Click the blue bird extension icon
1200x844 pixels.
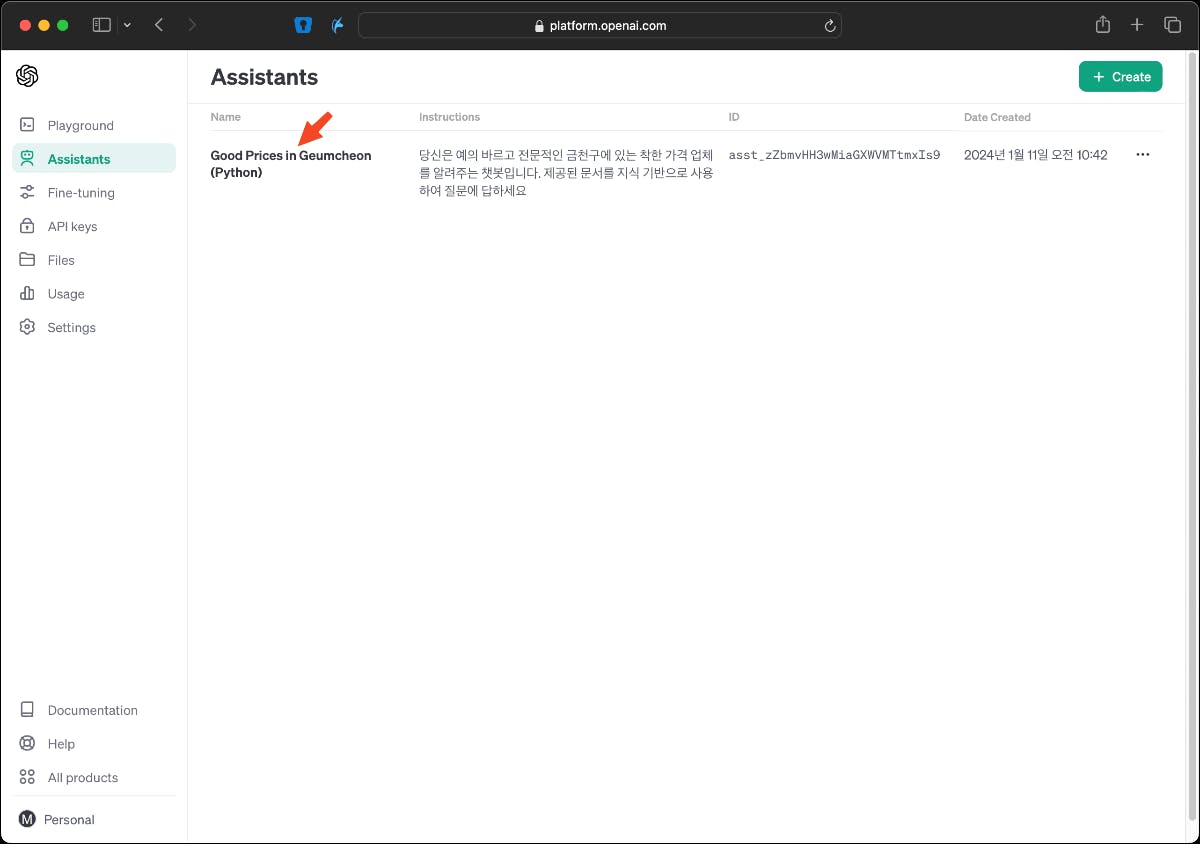[x=338, y=25]
